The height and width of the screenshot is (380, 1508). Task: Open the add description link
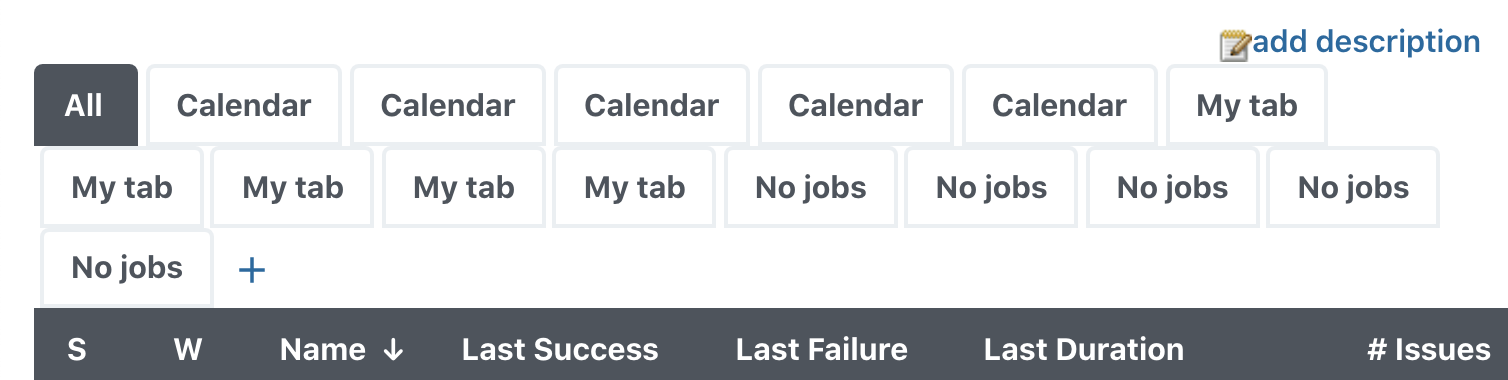1366,42
